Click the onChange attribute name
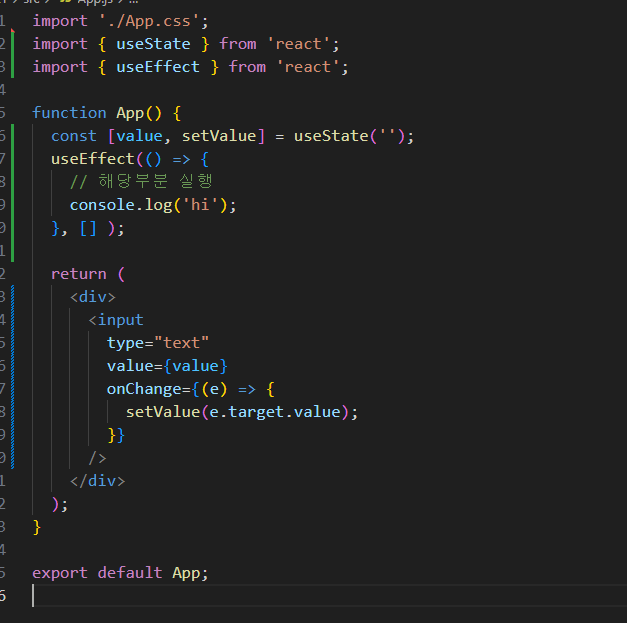Viewport: 627px width, 623px height. [144, 389]
